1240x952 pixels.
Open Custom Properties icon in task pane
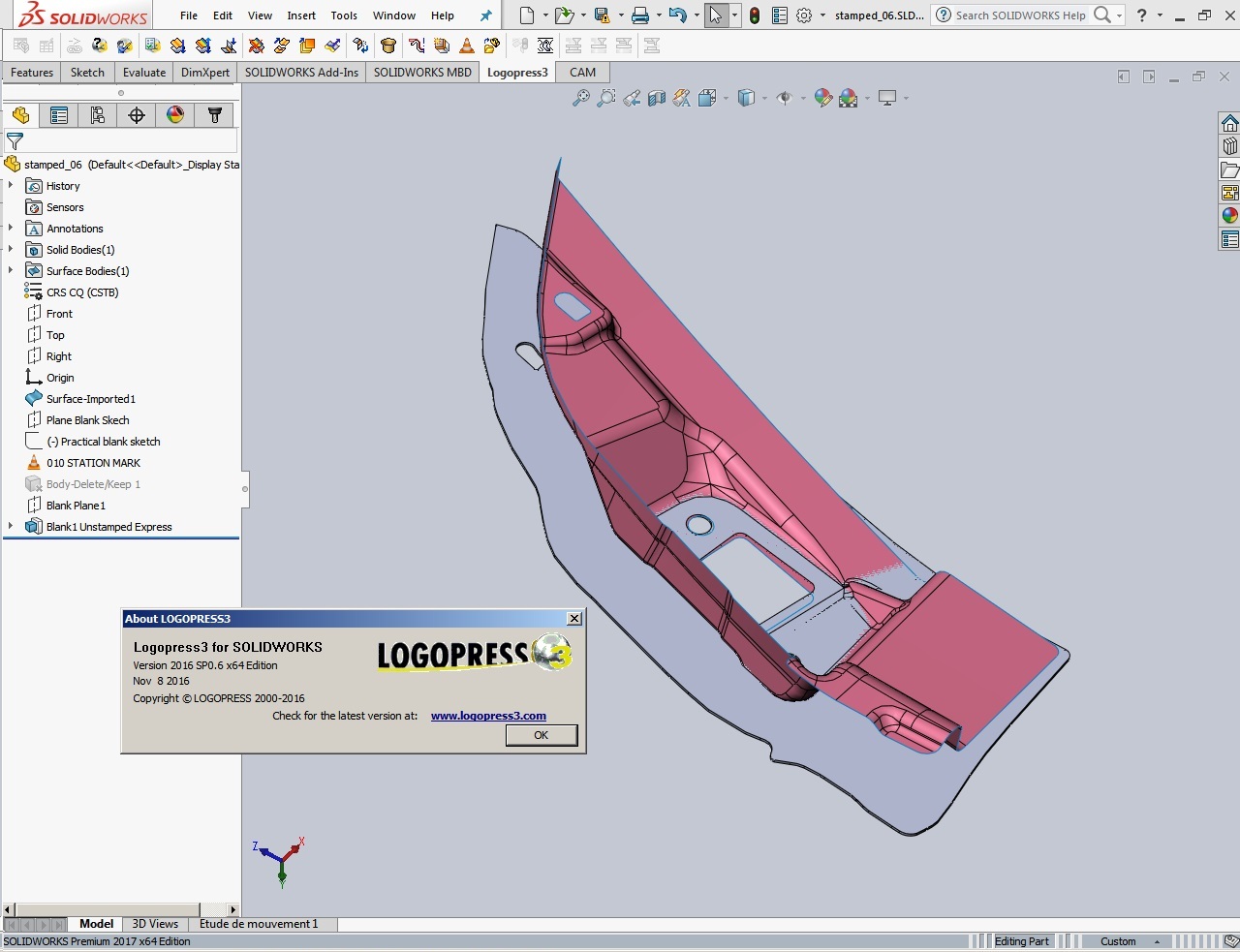click(x=1229, y=239)
